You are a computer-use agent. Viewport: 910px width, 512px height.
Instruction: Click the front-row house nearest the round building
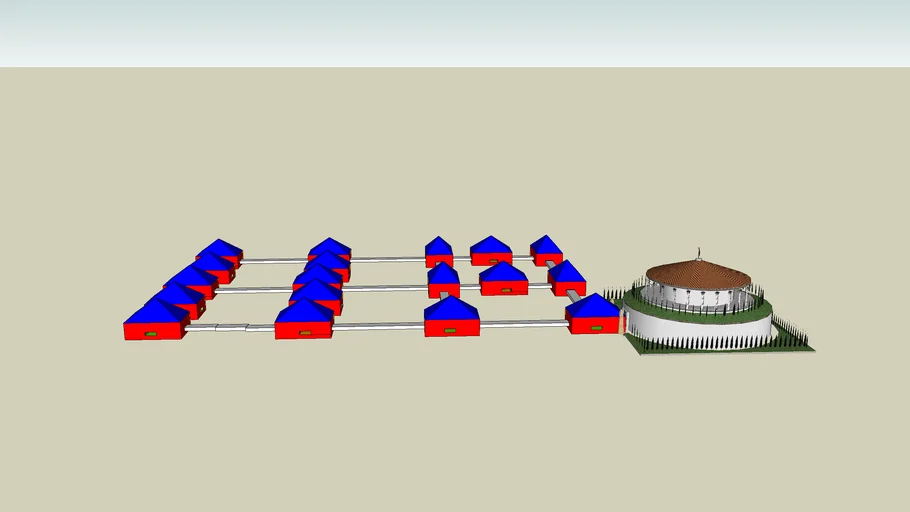593,314
